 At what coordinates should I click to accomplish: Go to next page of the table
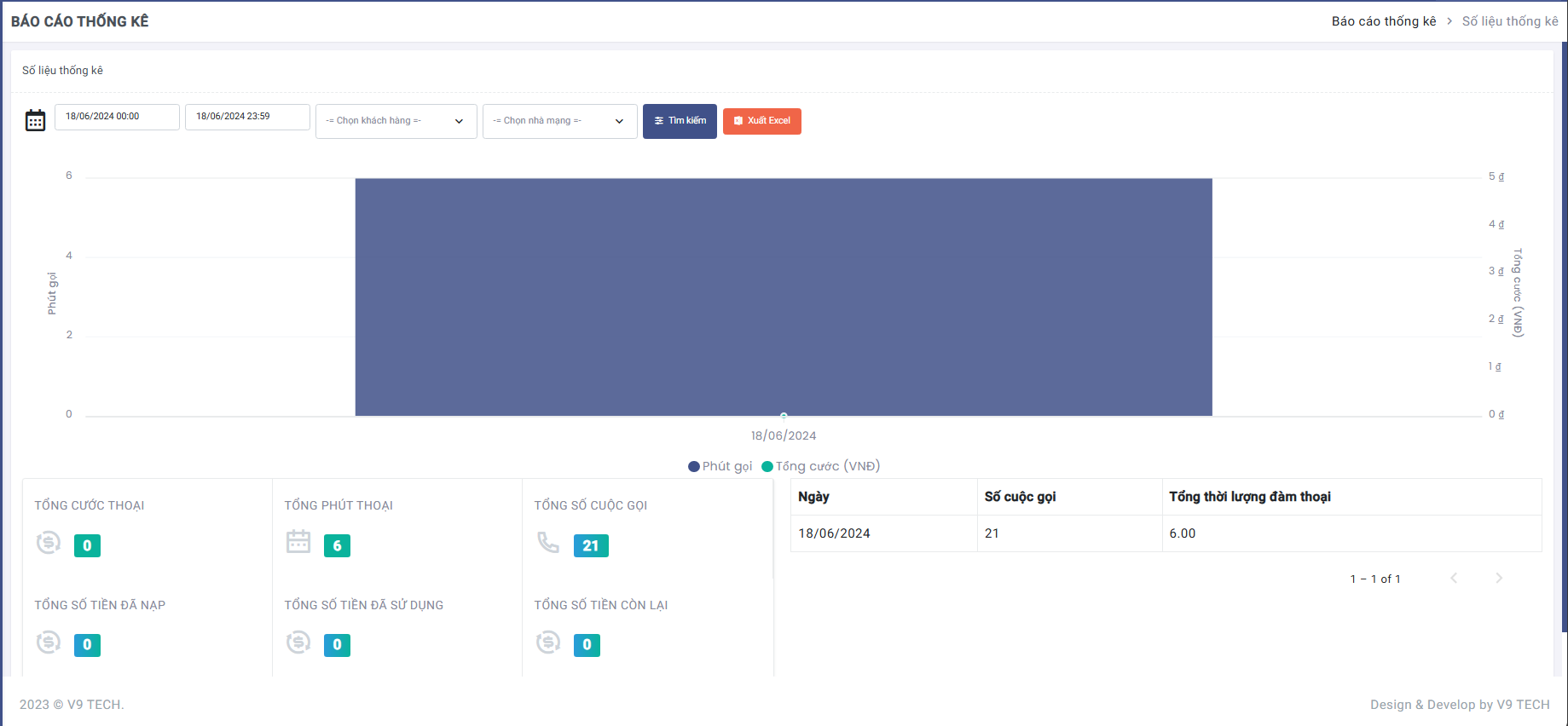1498,579
